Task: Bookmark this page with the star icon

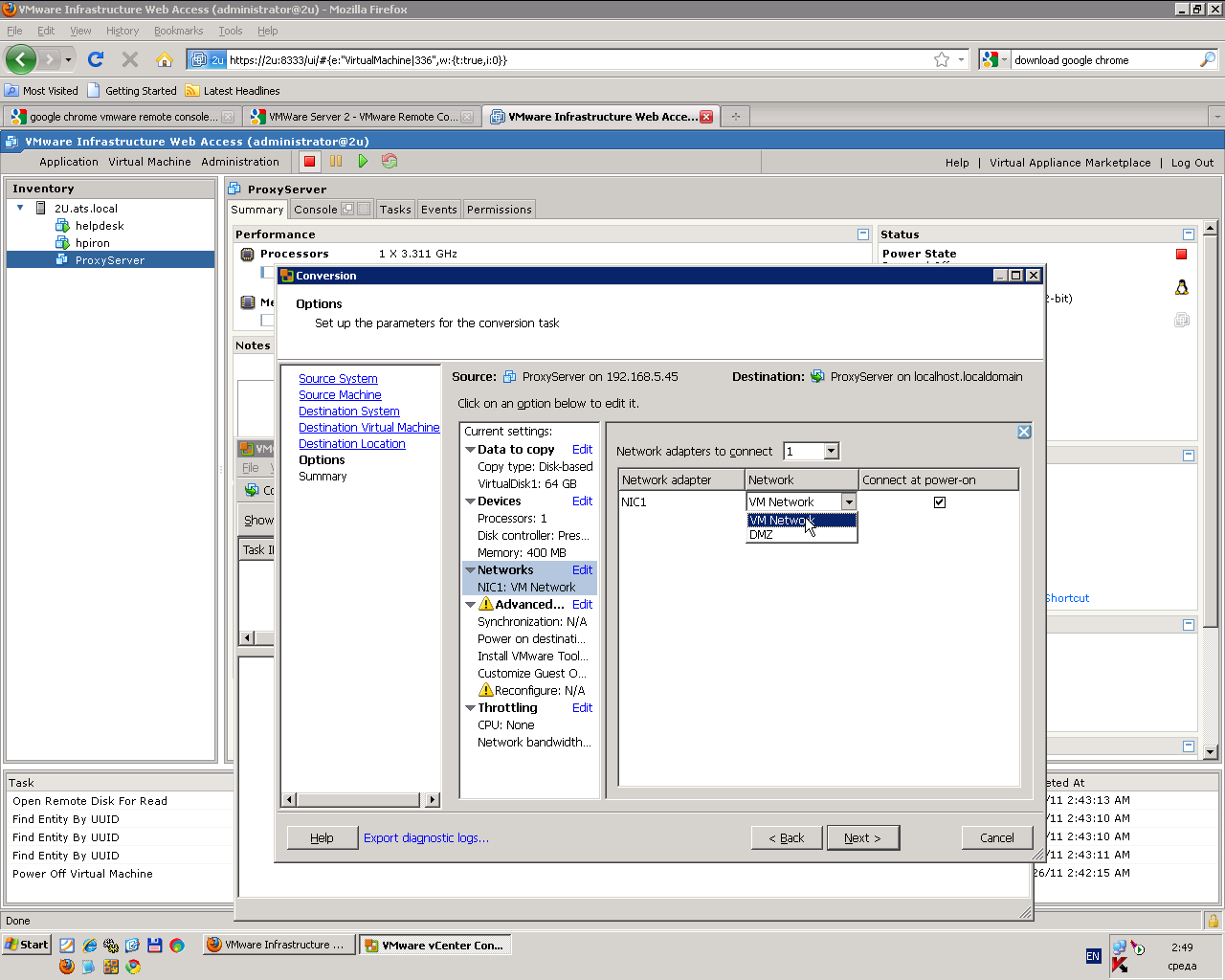Action: [942, 59]
